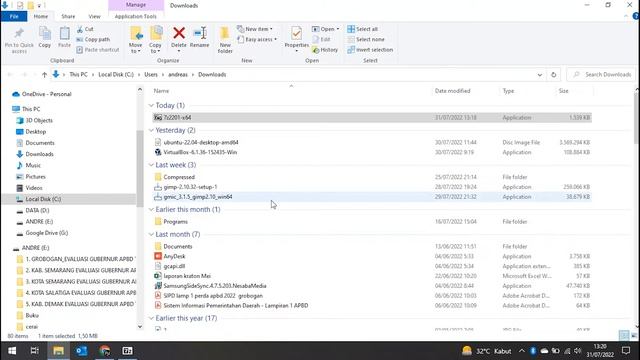Collapse the Last week group
Screen dimensions: 640x360
pyautogui.click(x=151, y=165)
